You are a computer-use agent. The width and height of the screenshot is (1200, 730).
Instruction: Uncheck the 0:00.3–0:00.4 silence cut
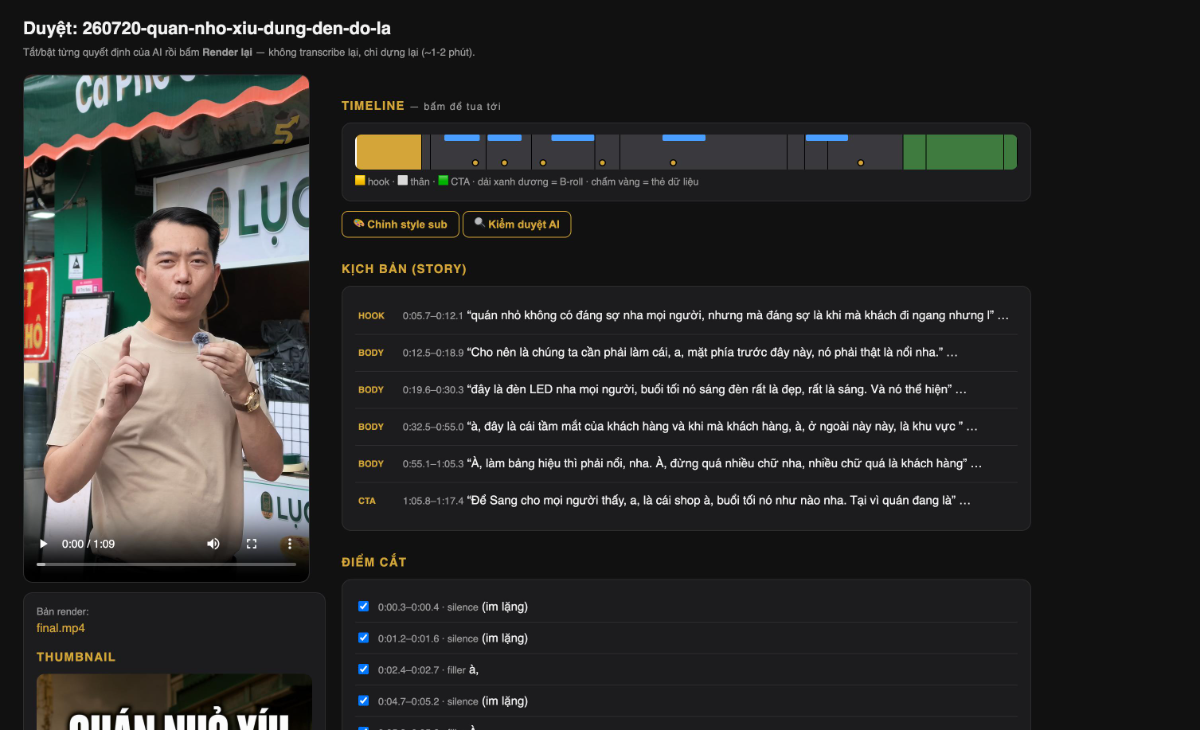363,606
